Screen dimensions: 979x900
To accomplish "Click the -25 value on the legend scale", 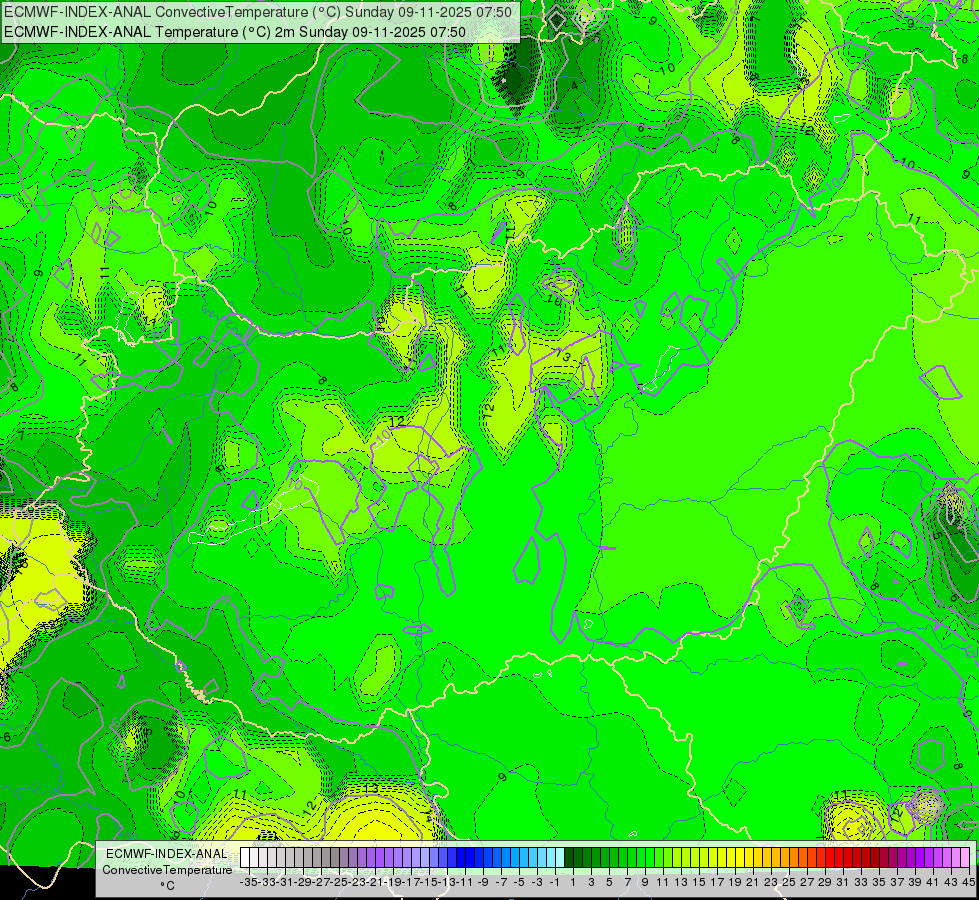I will tap(339, 883).
